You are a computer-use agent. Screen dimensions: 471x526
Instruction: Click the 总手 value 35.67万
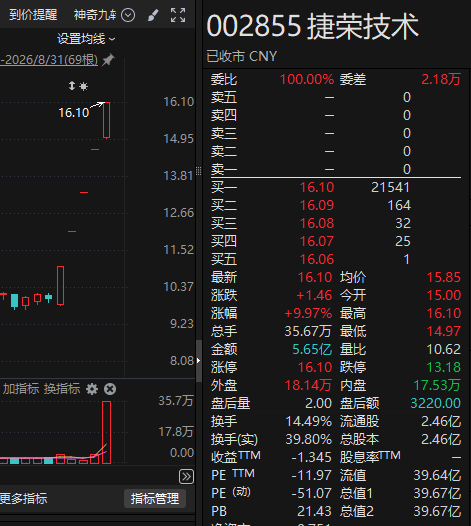tap(308, 331)
